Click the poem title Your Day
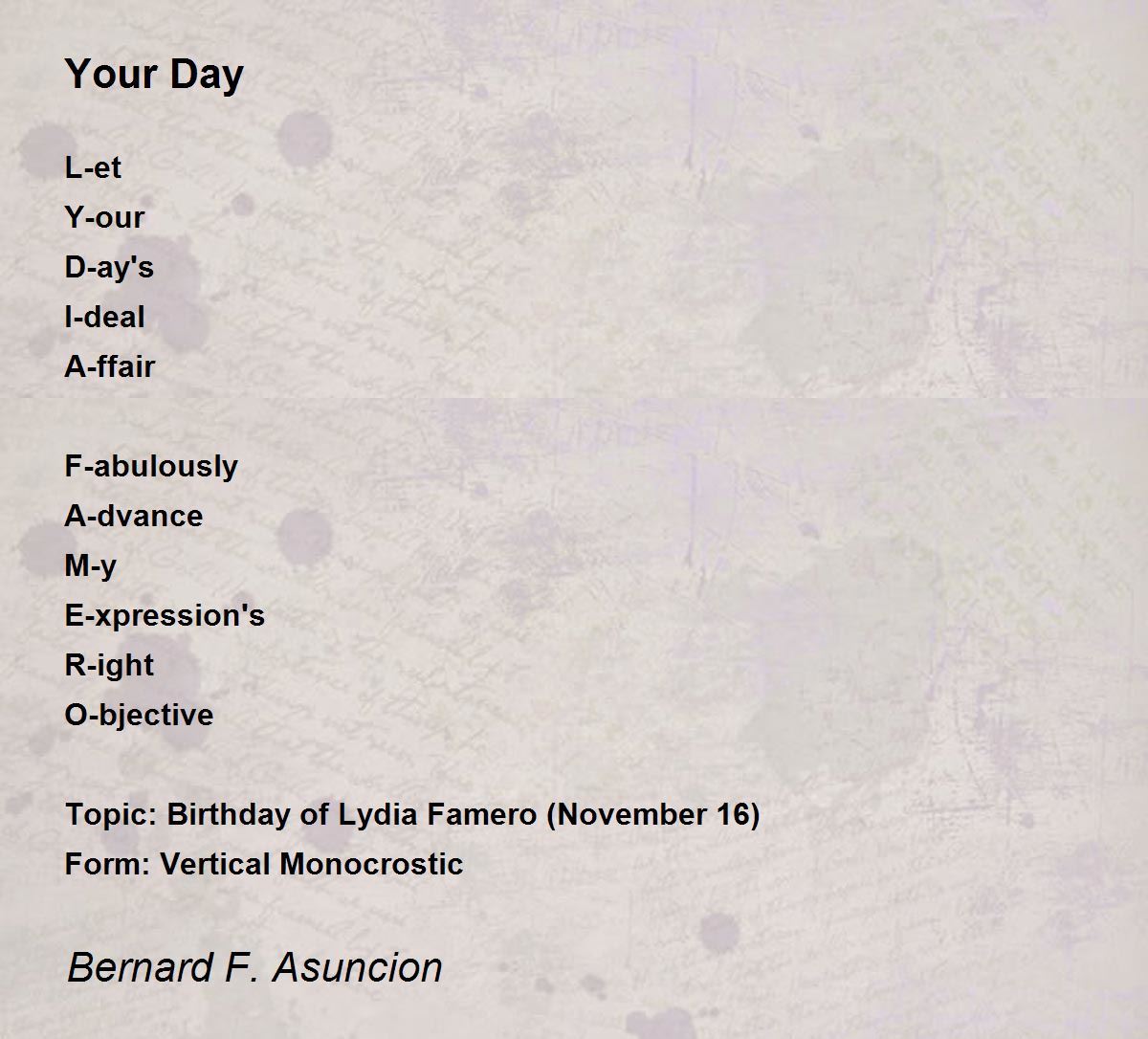 click(x=154, y=75)
